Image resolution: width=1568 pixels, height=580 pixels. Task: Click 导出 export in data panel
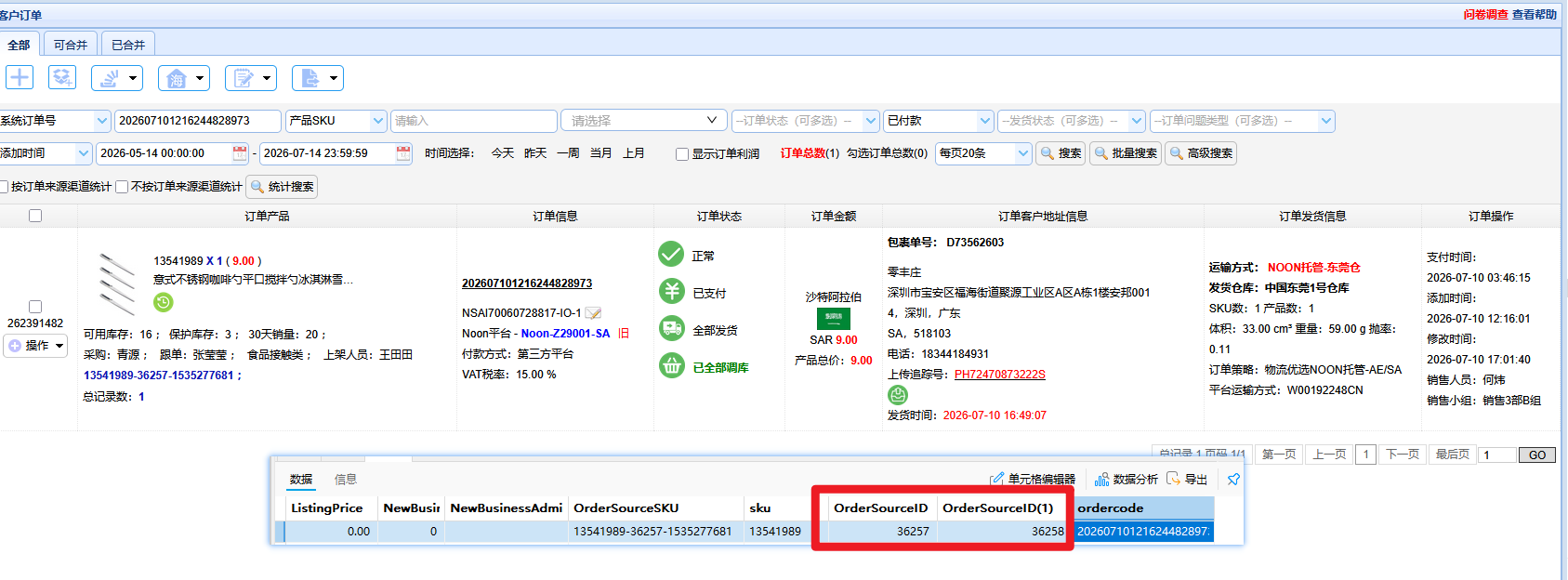1187,480
